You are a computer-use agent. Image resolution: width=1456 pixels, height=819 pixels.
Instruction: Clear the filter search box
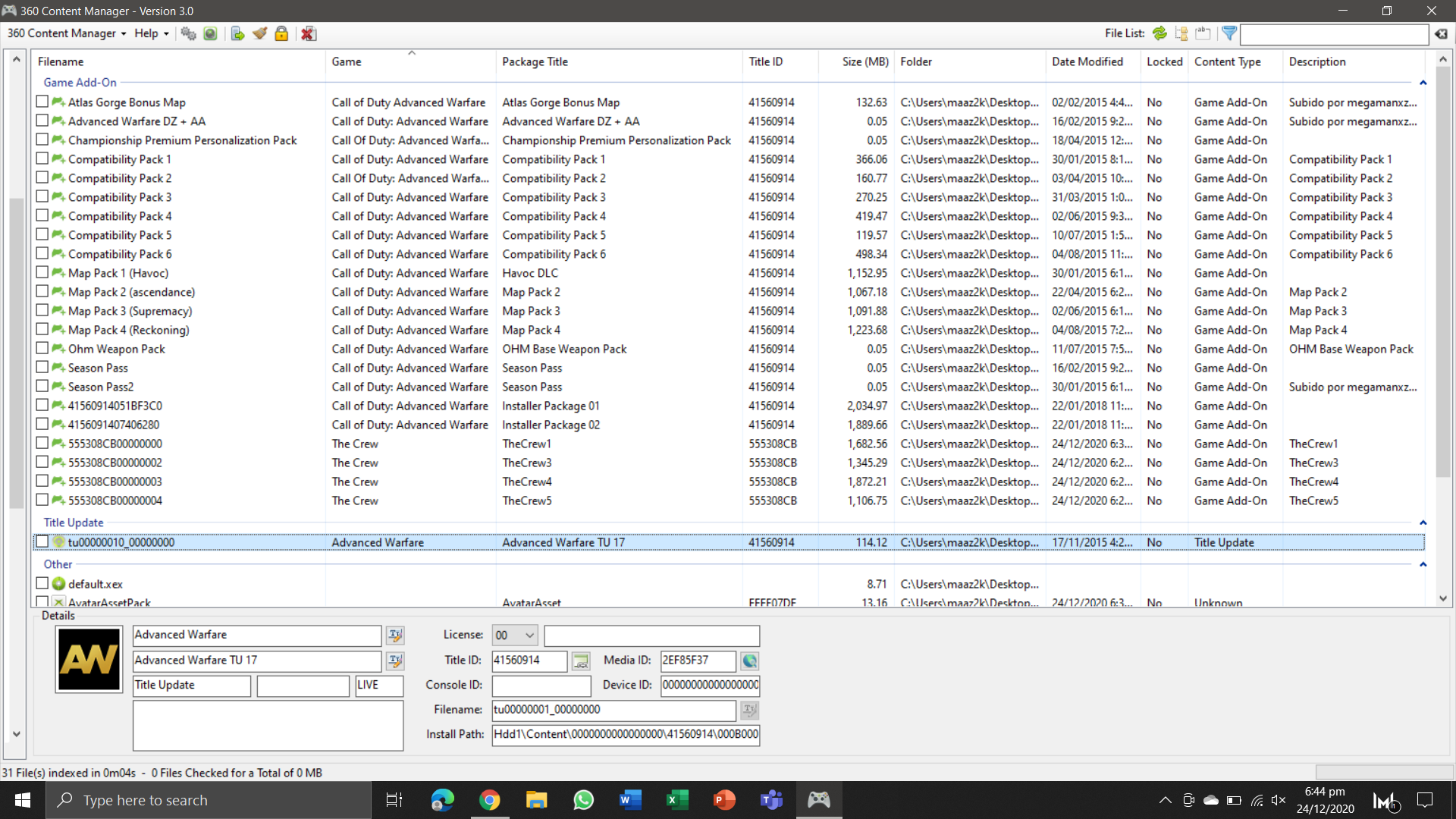click(x=1441, y=34)
